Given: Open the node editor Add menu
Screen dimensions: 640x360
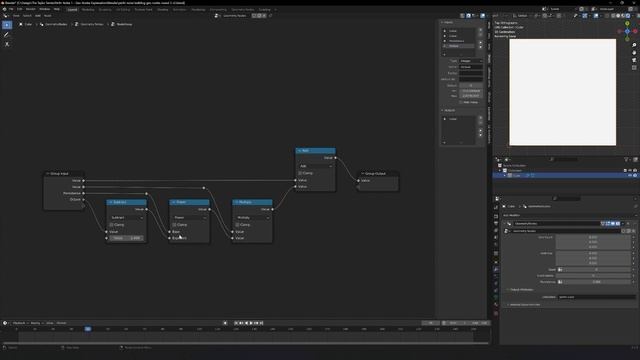Looking at the screenshot, I should pos(38,16).
